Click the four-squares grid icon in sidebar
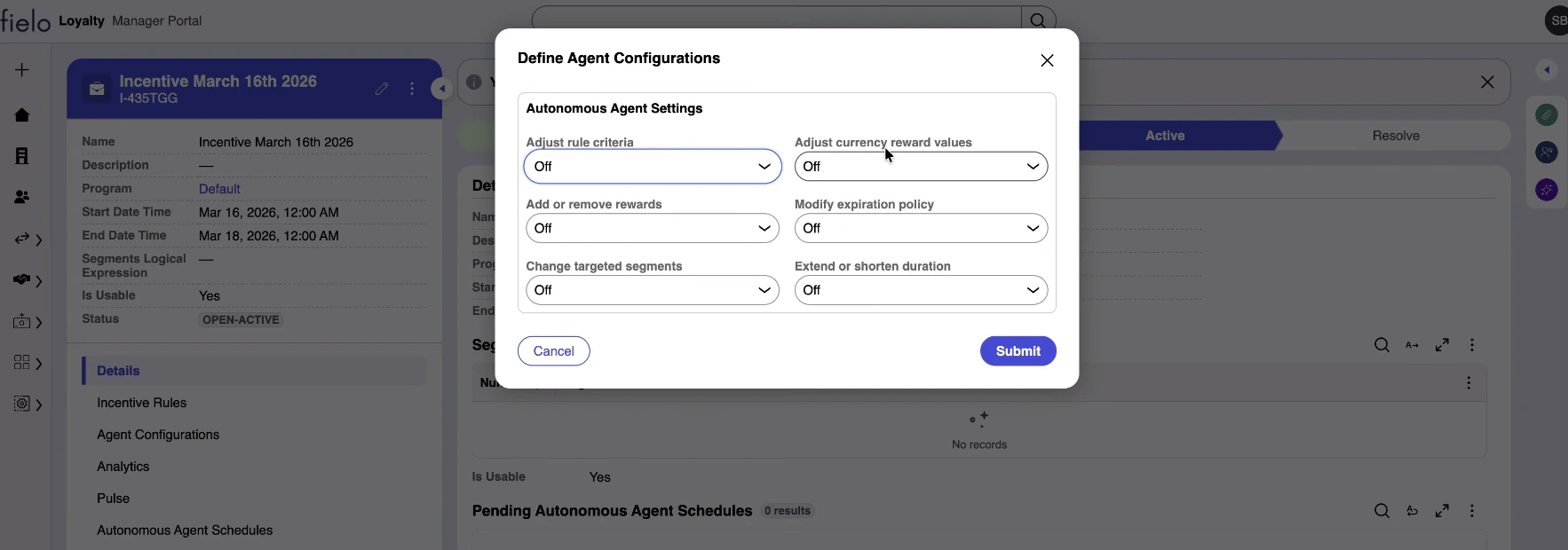 click(x=22, y=362)
